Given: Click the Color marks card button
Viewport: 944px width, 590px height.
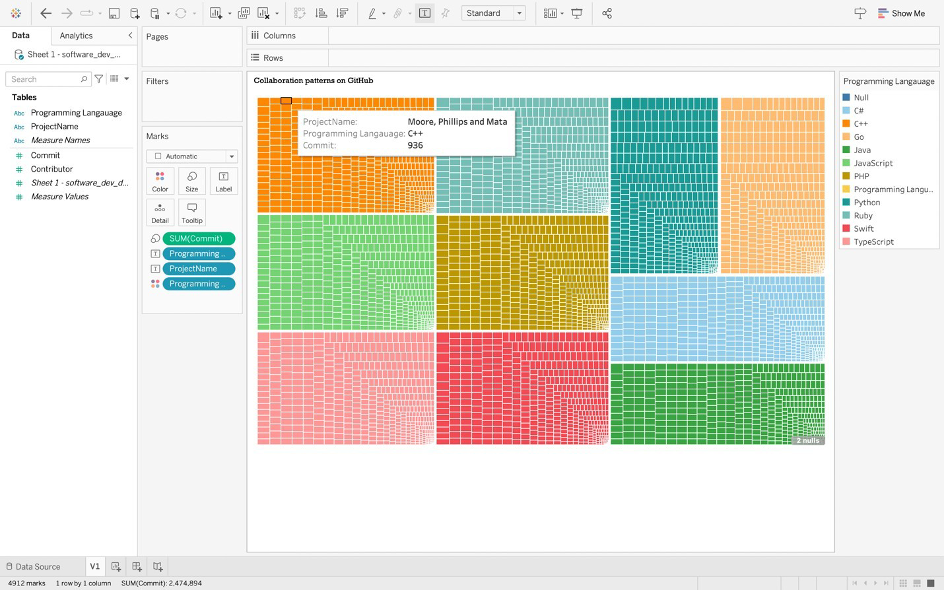Looking at the screenshot, I should click(x=160, y=181).
